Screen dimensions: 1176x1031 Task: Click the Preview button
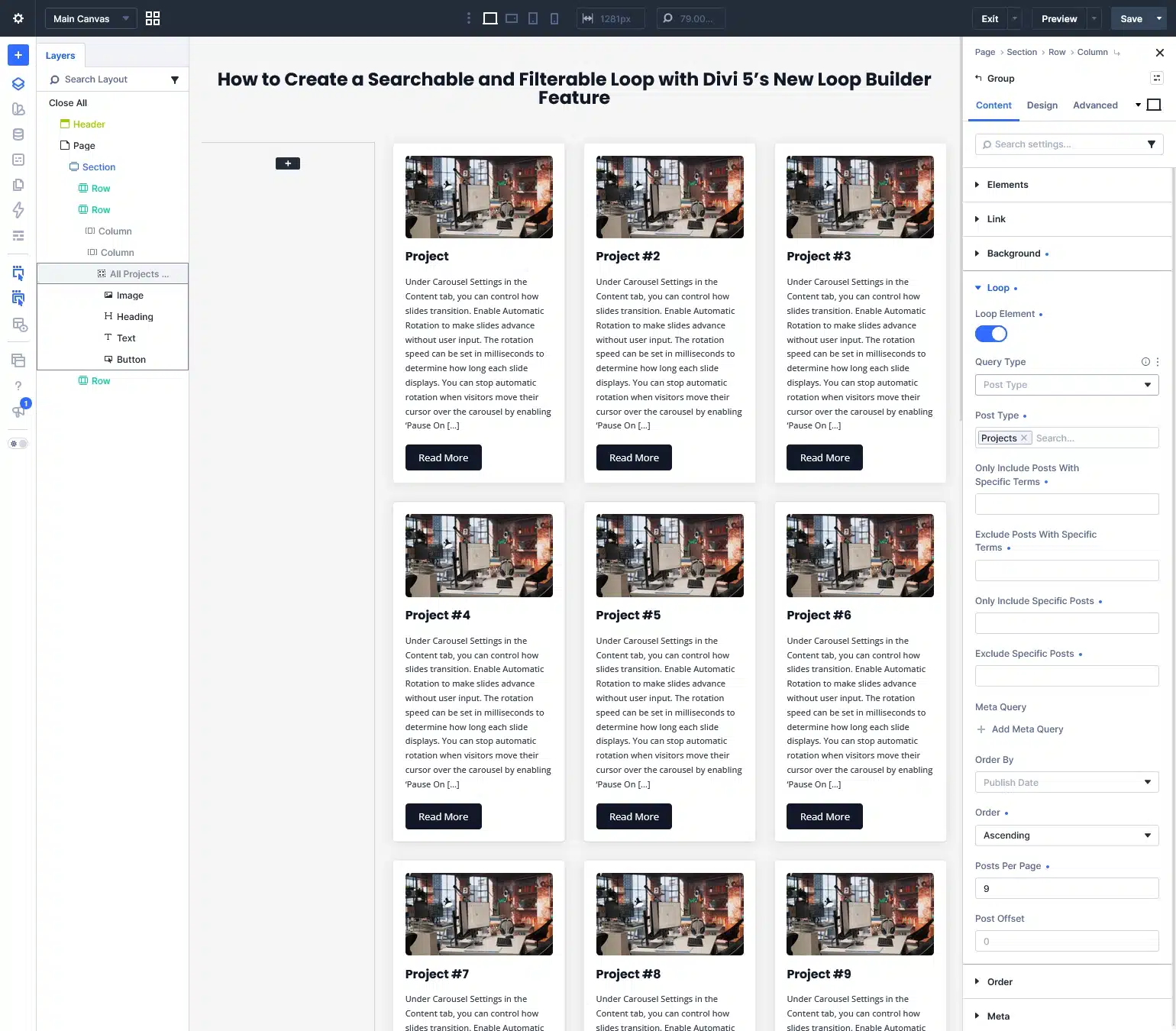pos(1059,18)
